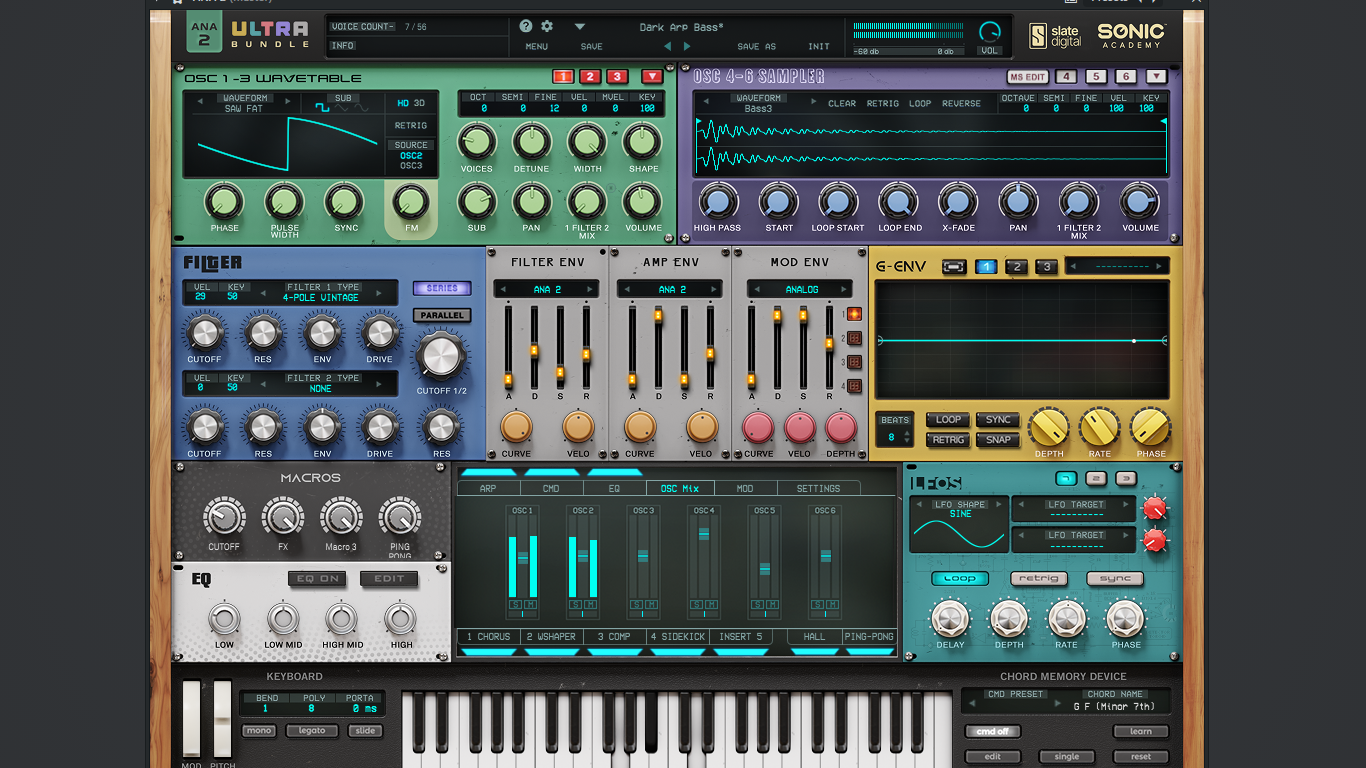Toggle the EQ ON switch
Viewport: 1366px width, 768px height.
[x=317, y=579]
